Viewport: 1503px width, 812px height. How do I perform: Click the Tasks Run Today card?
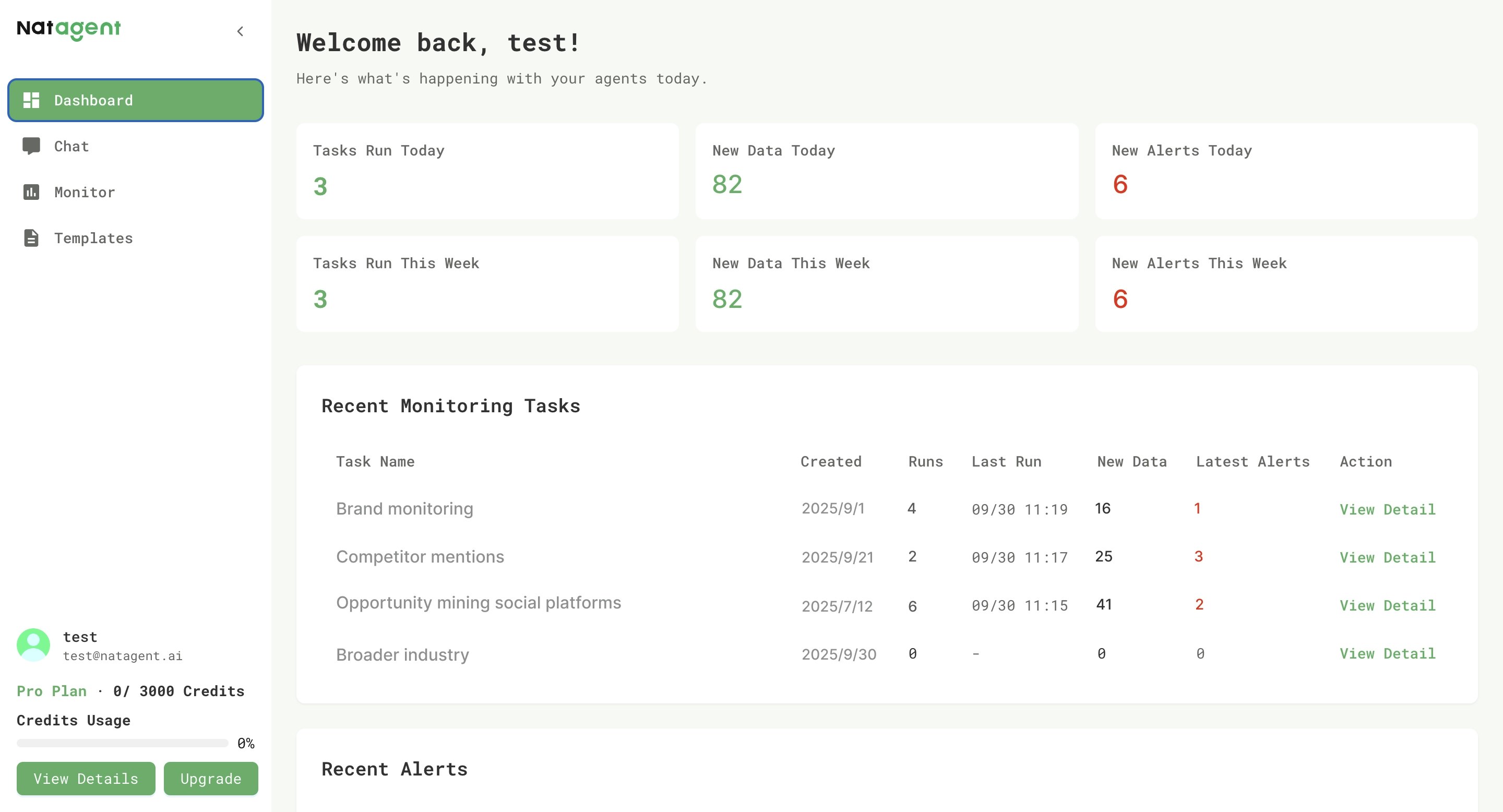(487, 171)
